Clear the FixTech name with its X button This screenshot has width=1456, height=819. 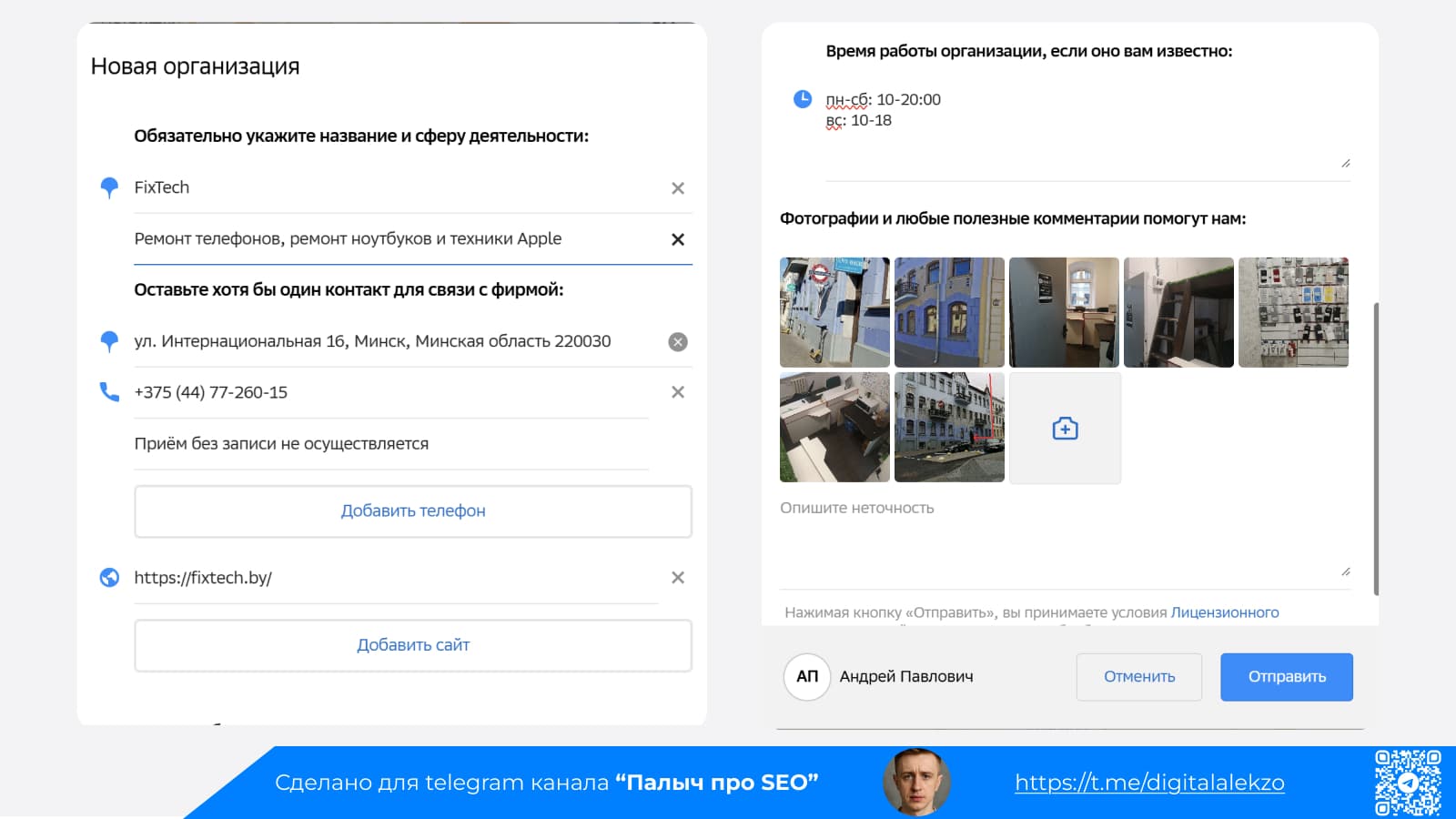tap(677, 187)
